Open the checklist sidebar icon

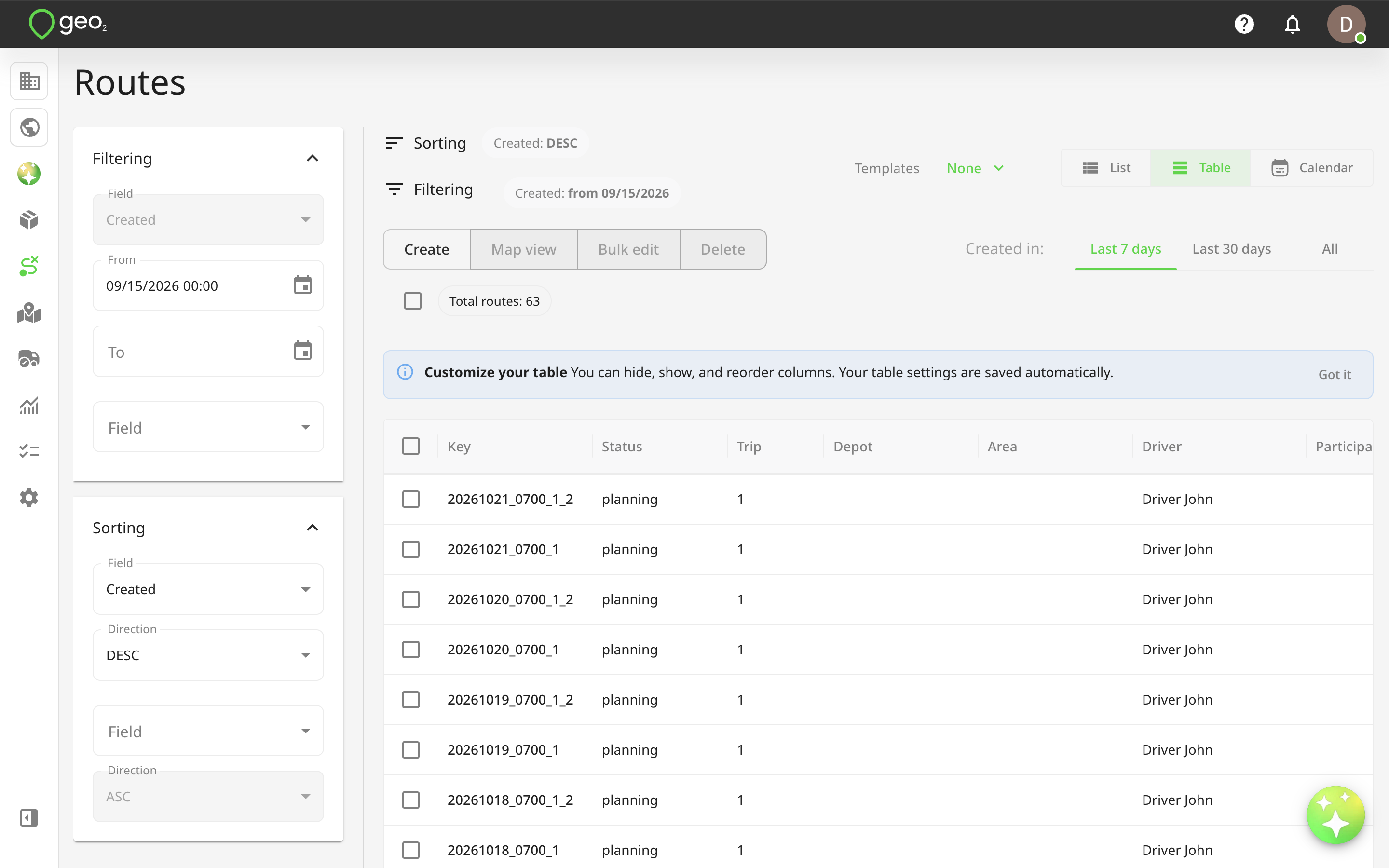[29, 451]
